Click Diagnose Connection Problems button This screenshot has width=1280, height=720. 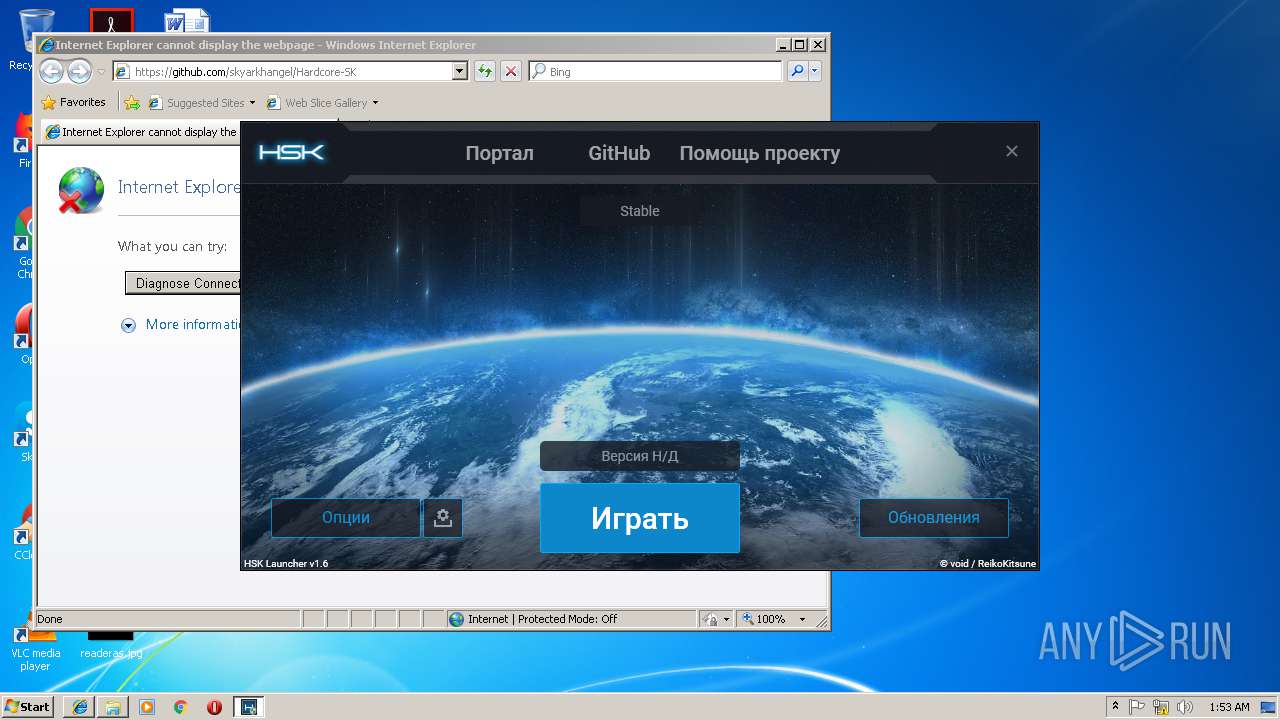click(183, 283)
